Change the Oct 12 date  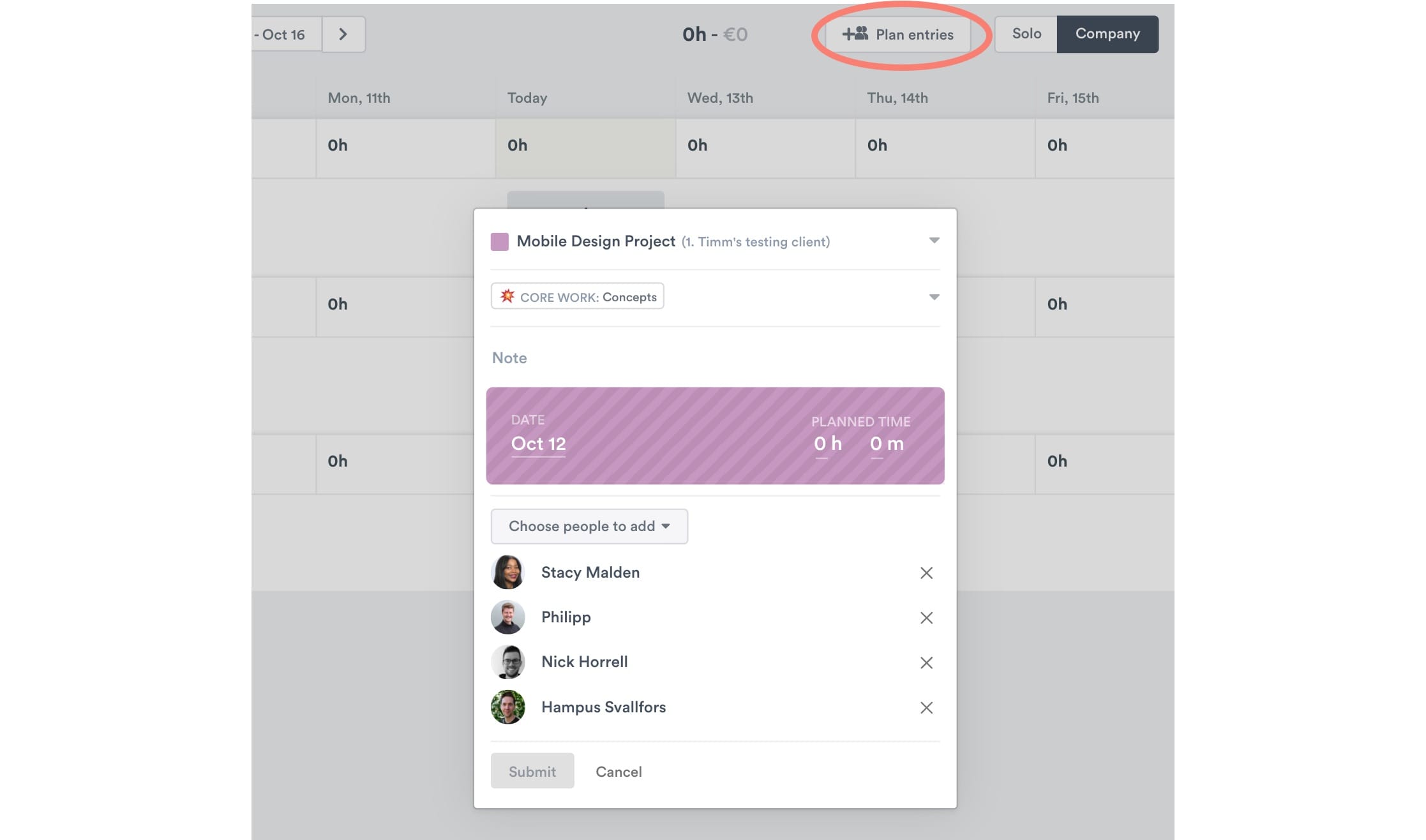click(538, 444)
